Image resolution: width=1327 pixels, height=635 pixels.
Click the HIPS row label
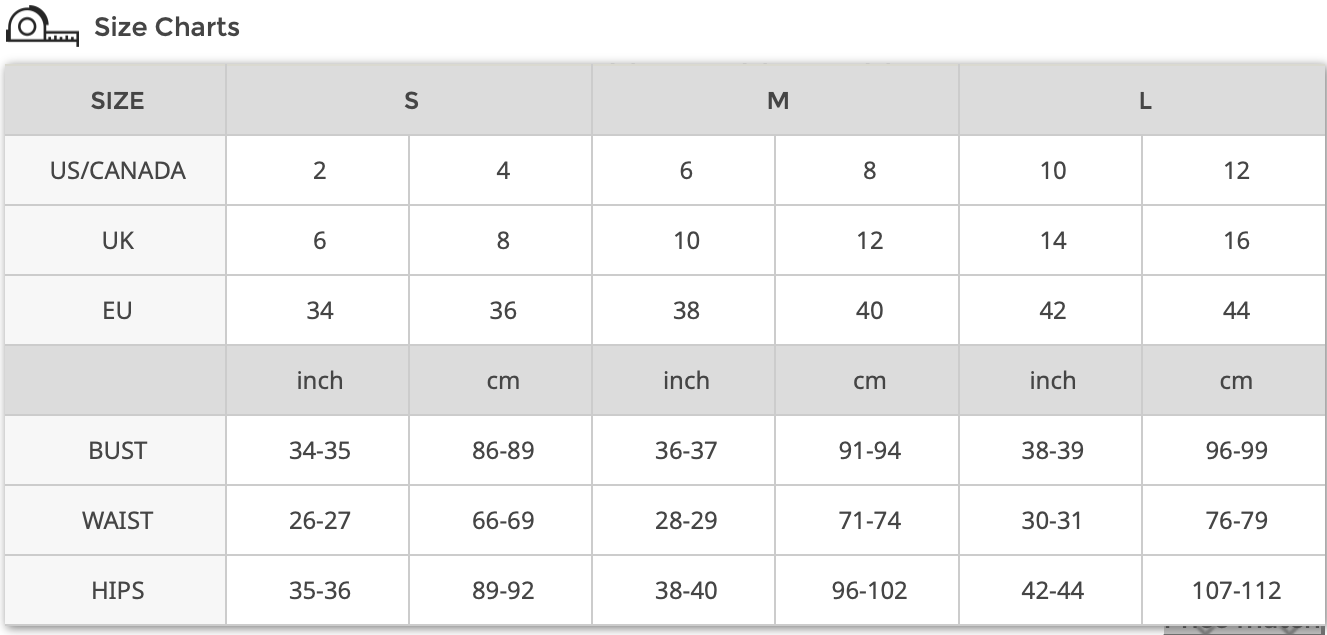[117, 591]
